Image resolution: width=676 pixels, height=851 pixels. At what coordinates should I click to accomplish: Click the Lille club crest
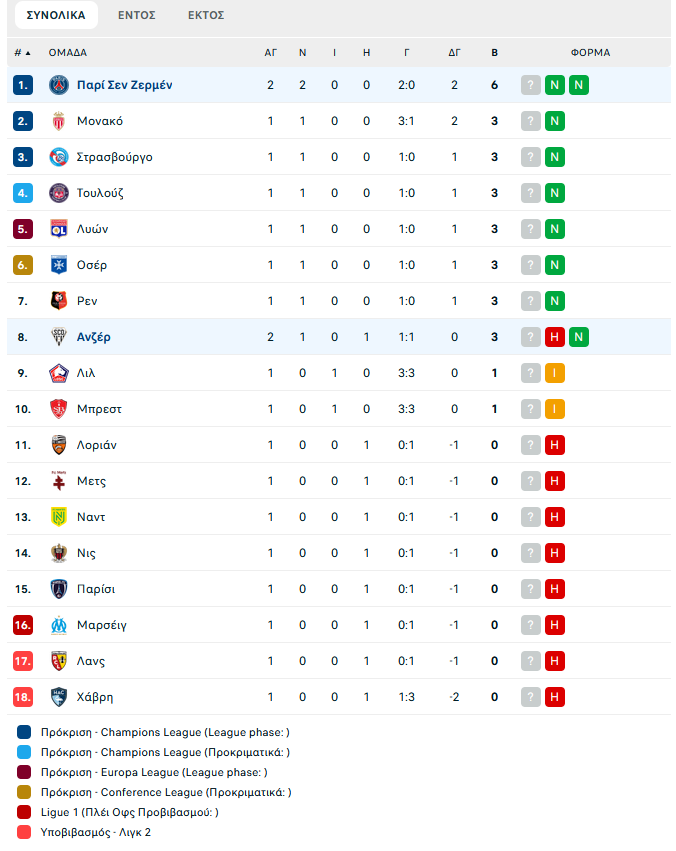click(x=59, y=373)
